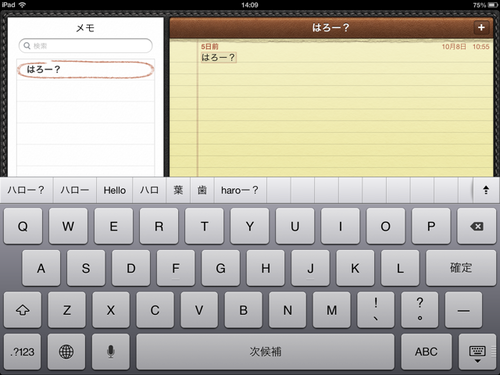Tap the R key
The image size is (500, 375).
point(159,226)
